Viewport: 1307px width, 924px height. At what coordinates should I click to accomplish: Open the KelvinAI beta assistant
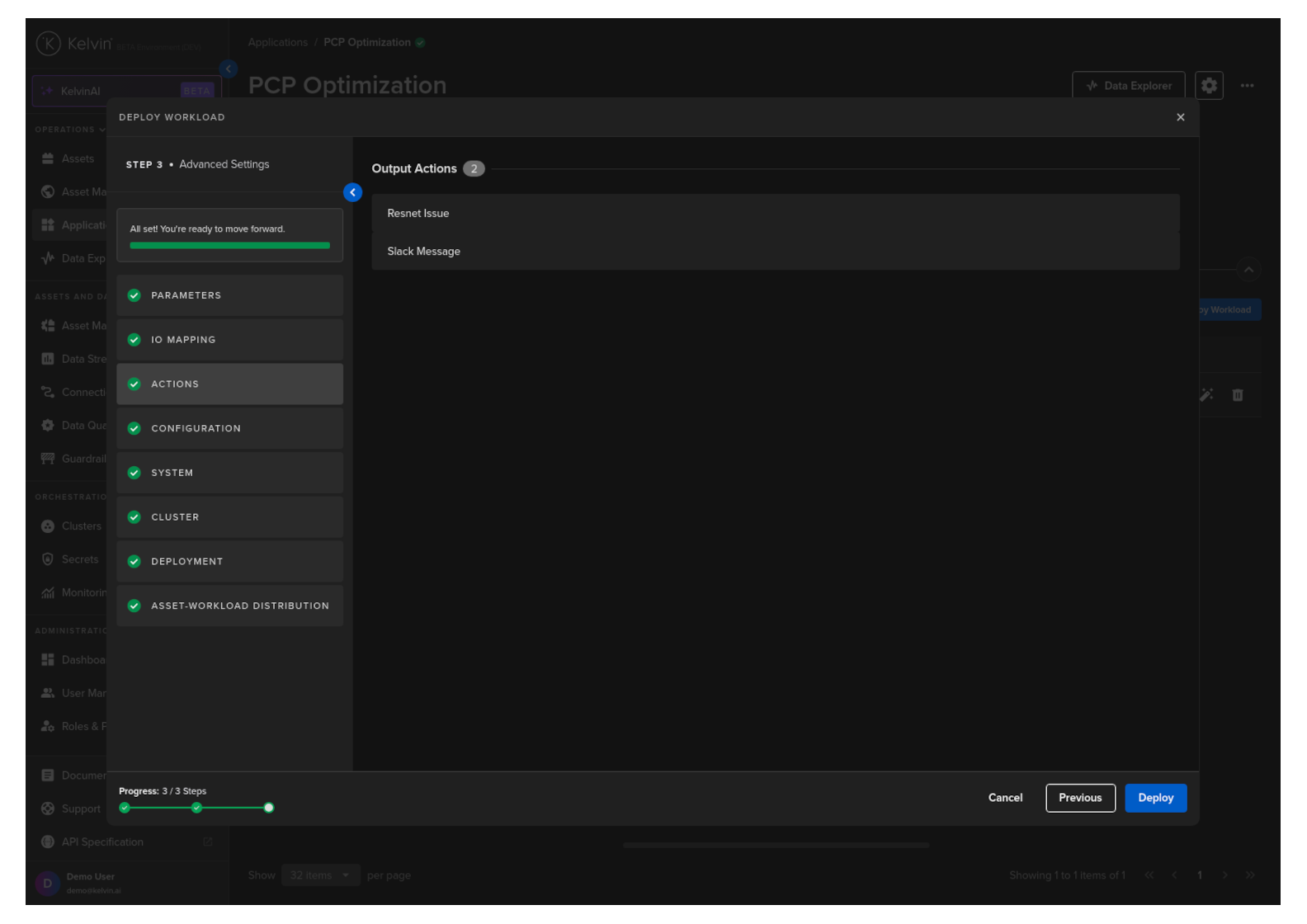pyautogui.click(x=127, y=91)
